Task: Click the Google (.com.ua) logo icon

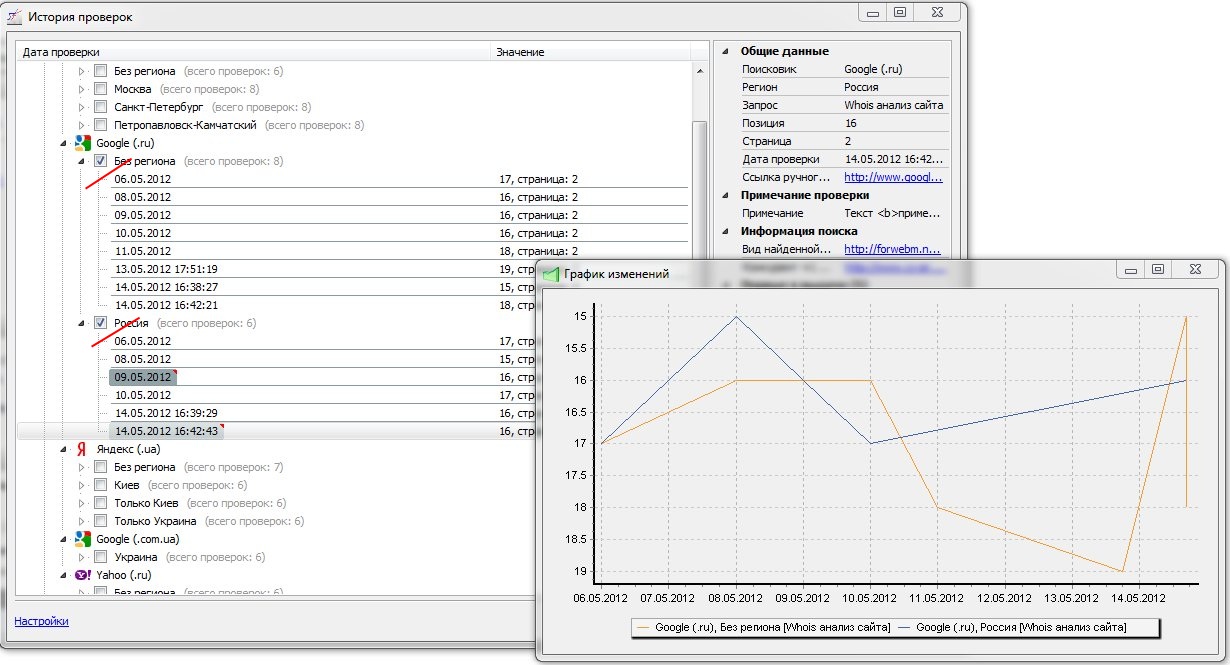Action: (x=83, y=539)
